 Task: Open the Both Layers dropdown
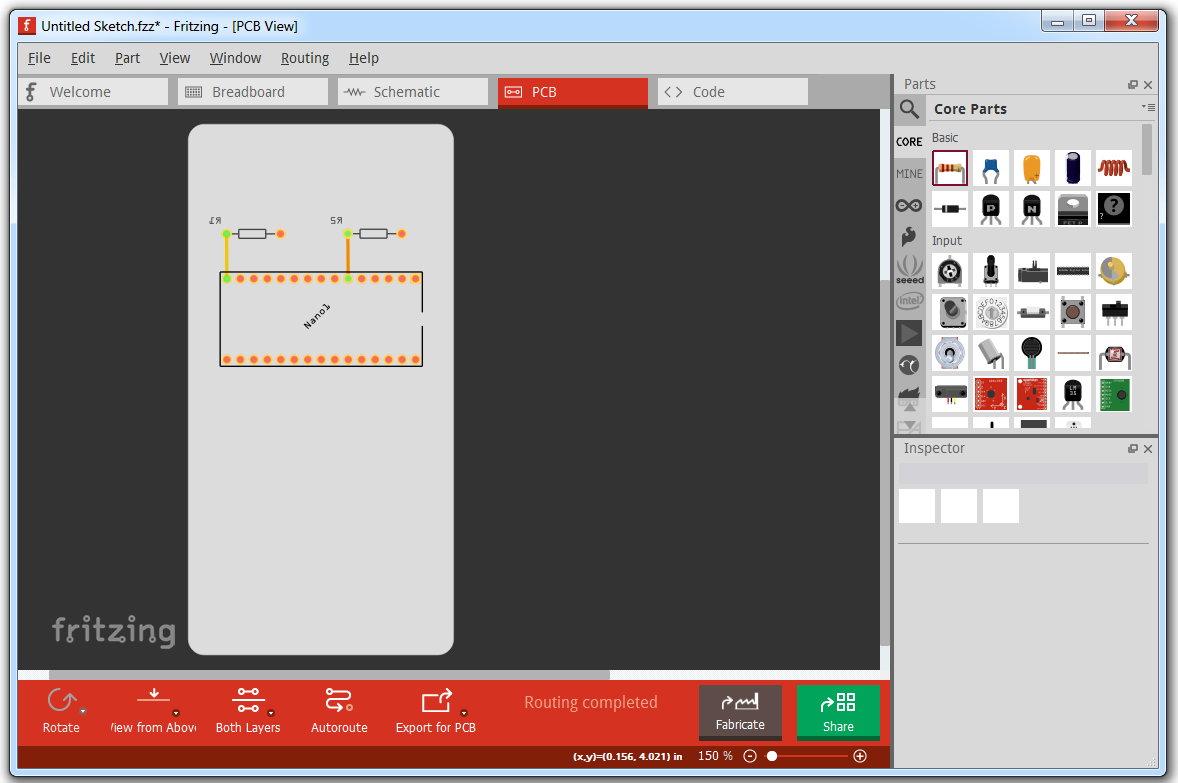click(271, 713)
